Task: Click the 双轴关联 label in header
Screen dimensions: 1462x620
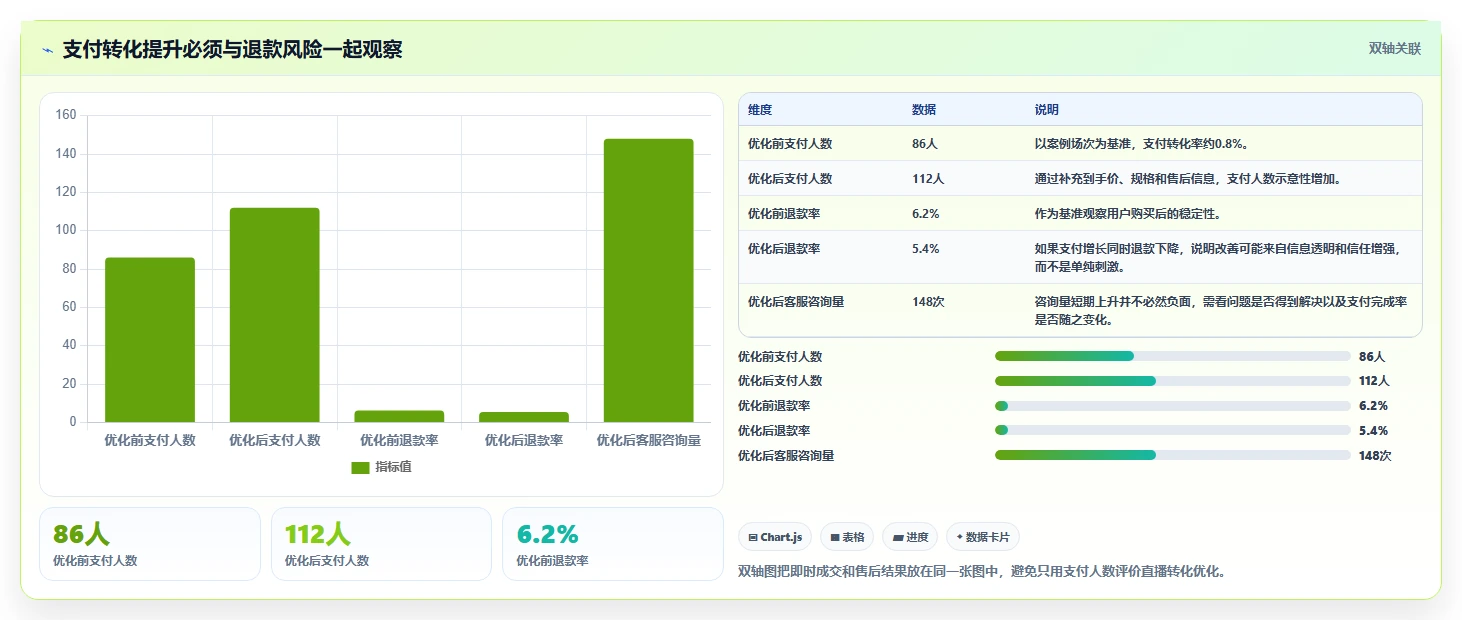Action: (1395, 49)
